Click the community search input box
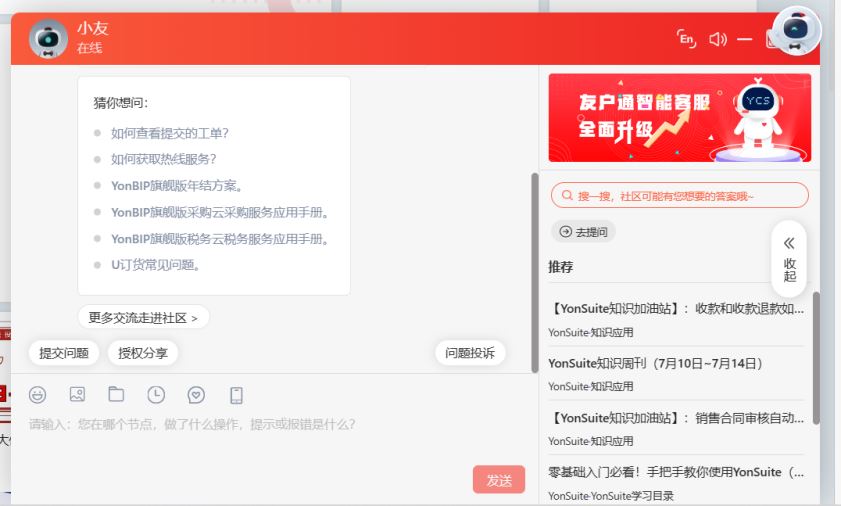Image resolution: width=841 pixels, height=506 pixels. [x=679, y=196]
